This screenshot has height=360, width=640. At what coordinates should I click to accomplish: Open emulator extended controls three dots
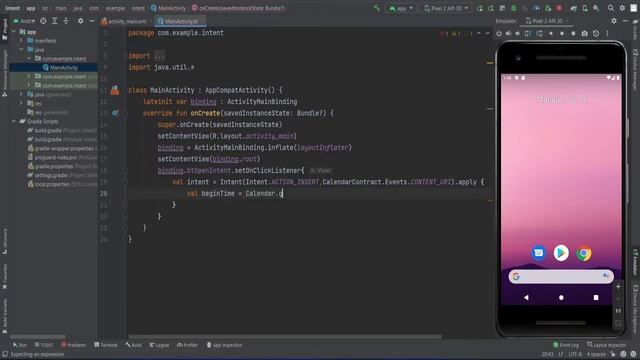point(607,33)
